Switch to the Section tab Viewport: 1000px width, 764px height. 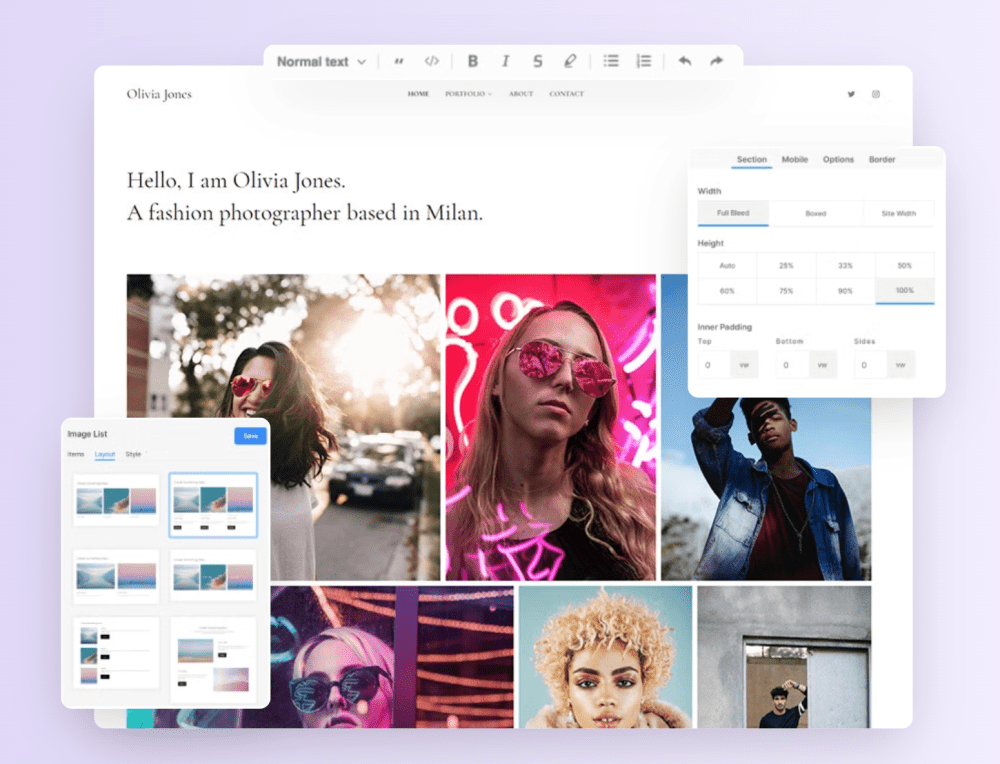tap(751, 159)
